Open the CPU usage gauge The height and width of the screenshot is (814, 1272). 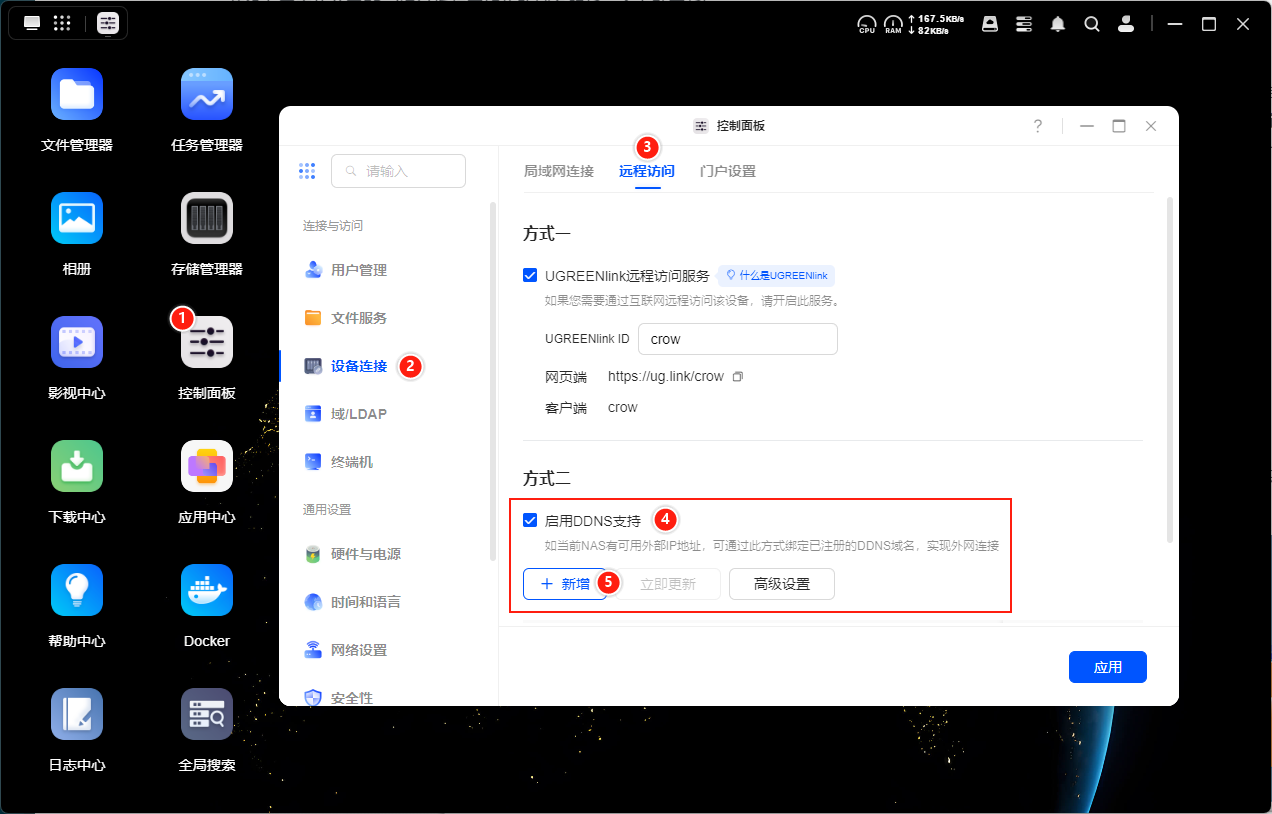tap(867, 24)
